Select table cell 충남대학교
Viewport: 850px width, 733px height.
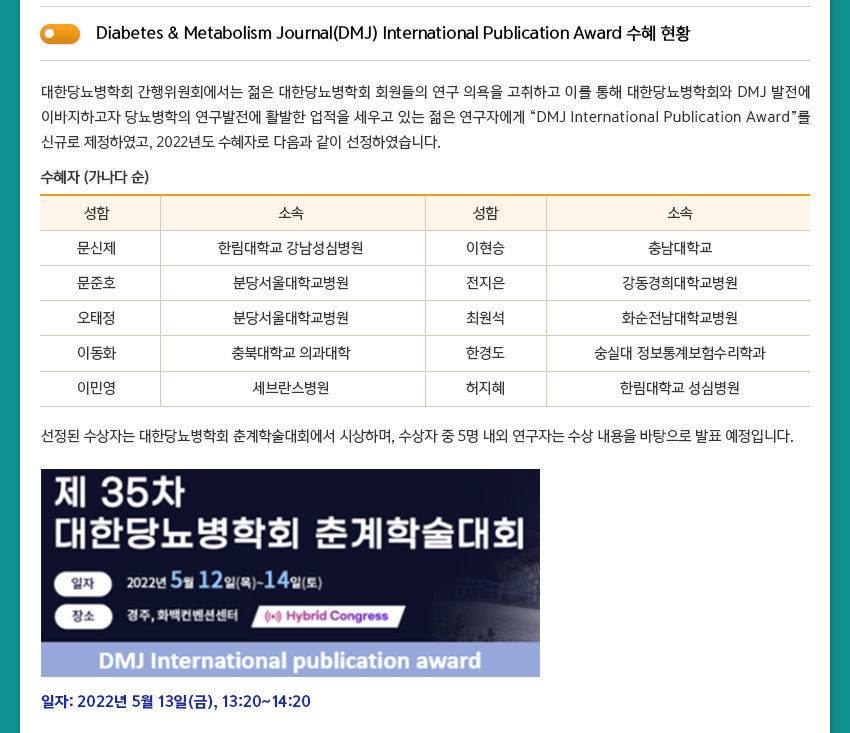click(x=680, y=248)
